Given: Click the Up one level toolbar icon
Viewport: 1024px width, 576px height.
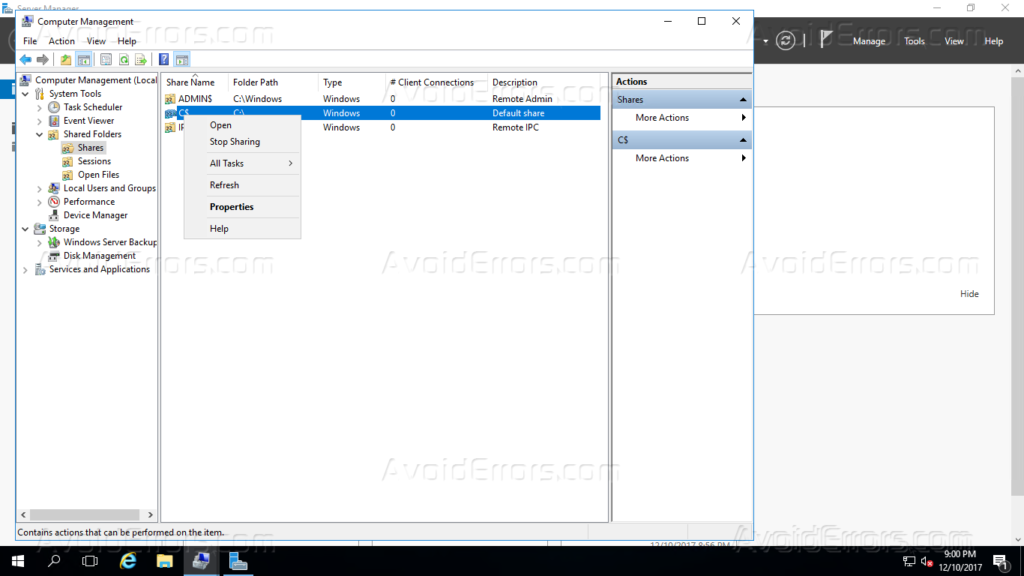Looking at the screenshot, I should pyautogui.click(x=66, y=60).
